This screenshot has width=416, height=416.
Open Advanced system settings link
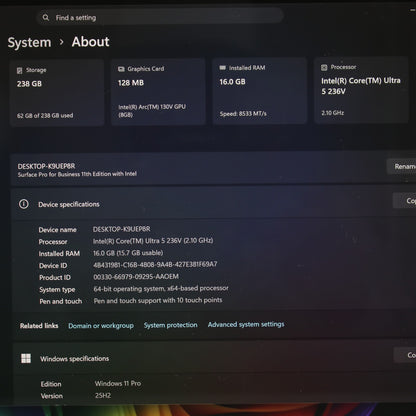click(x=246, y=324)
